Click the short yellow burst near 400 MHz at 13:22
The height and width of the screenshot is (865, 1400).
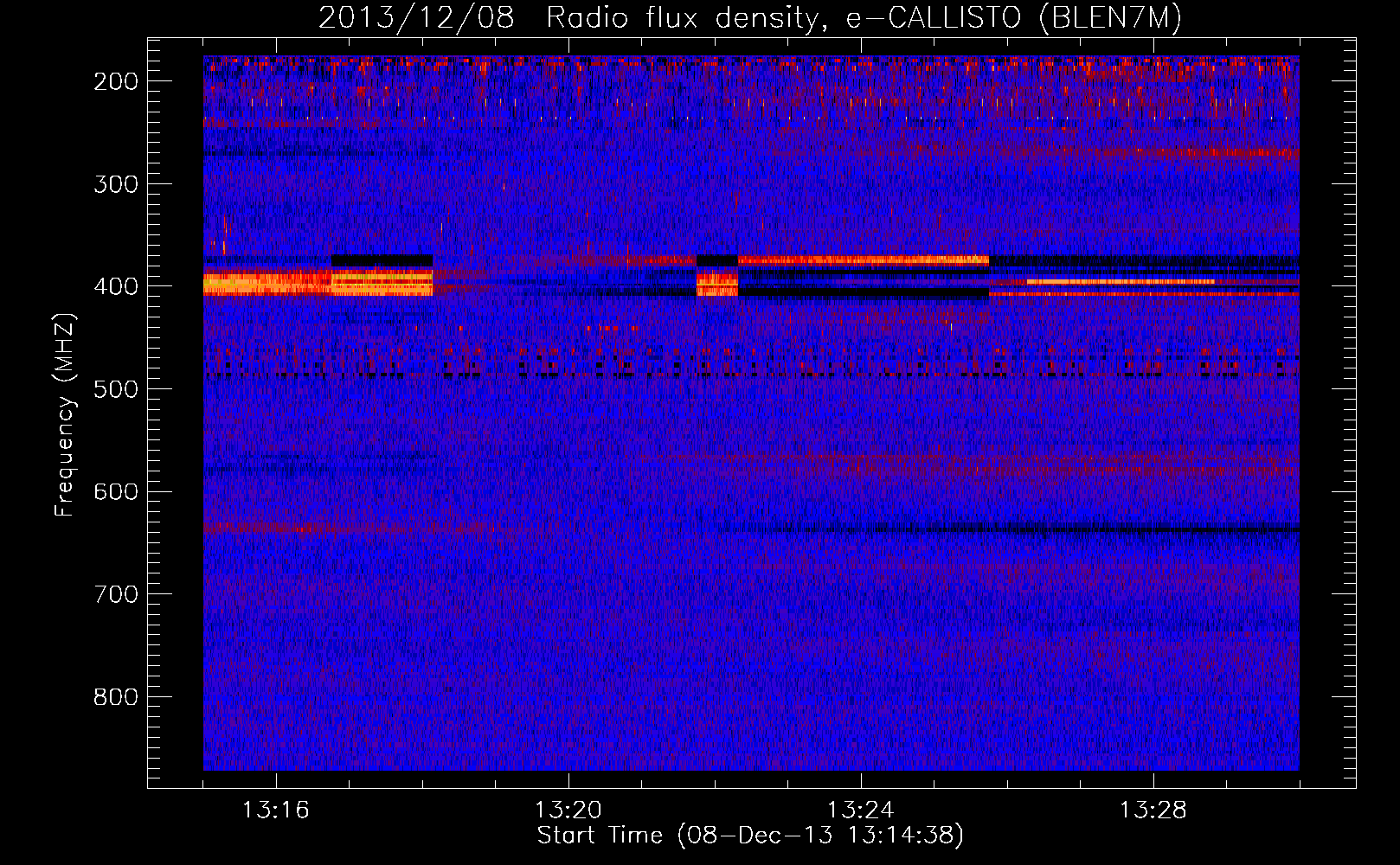coord(717,283)
